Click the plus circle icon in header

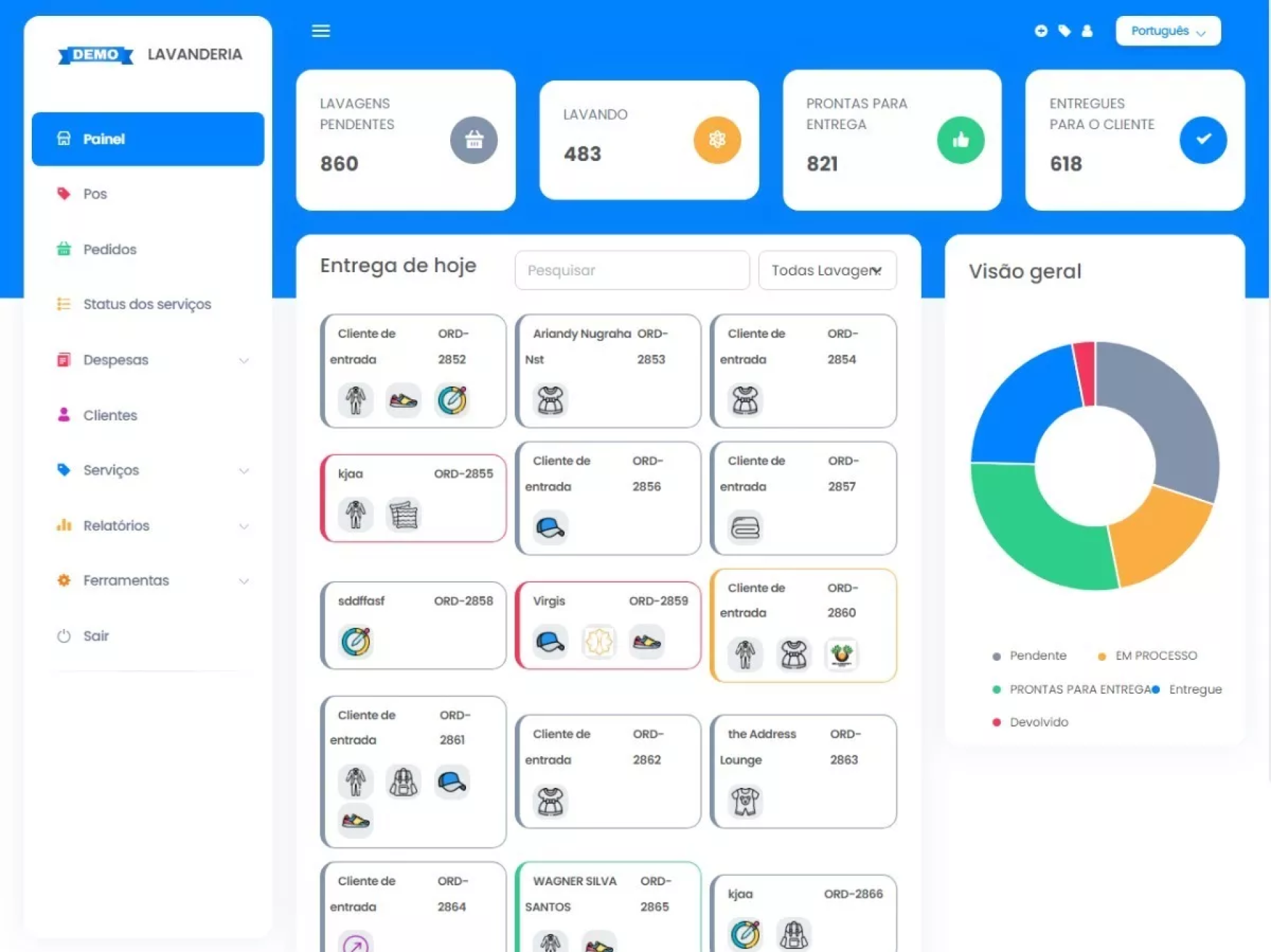point(1041,31)
